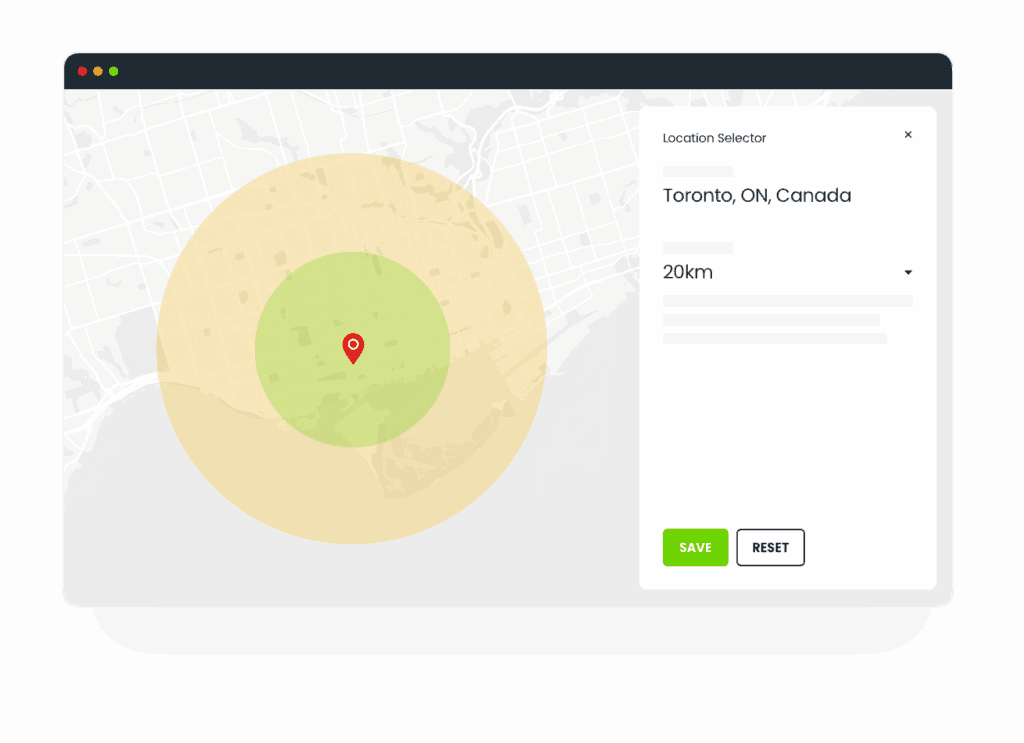Close the Location Selector panel
The height and width of the screenshot is (743, 1024).
pos(908,134)
